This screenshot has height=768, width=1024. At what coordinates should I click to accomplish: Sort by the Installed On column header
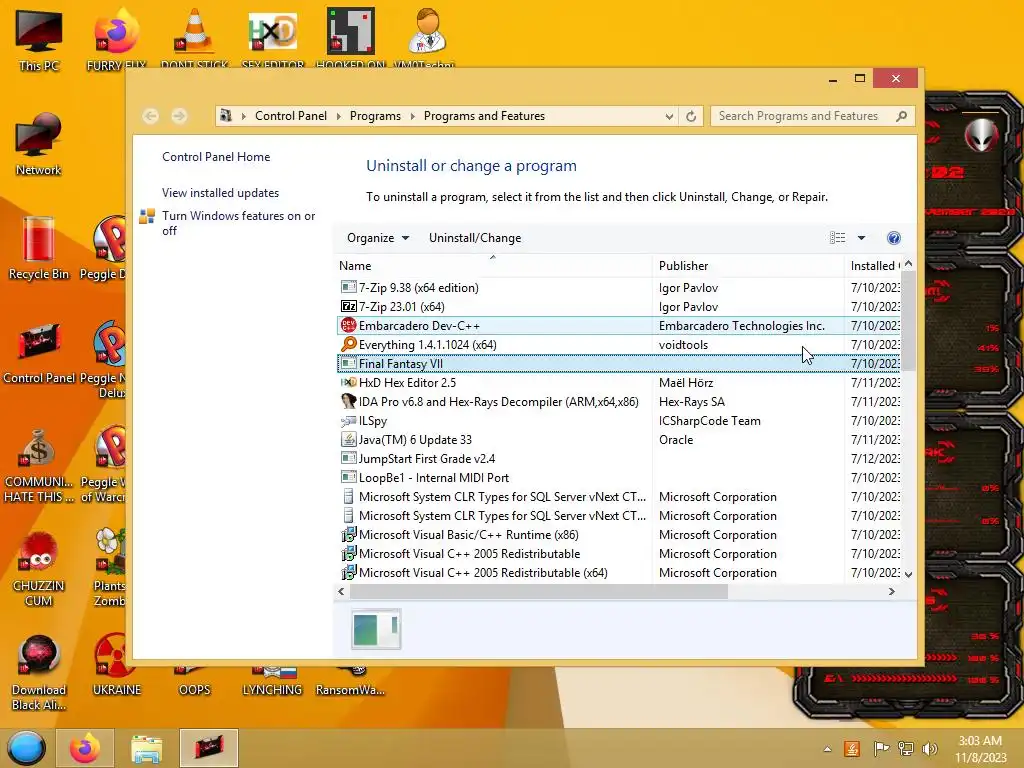874,266
